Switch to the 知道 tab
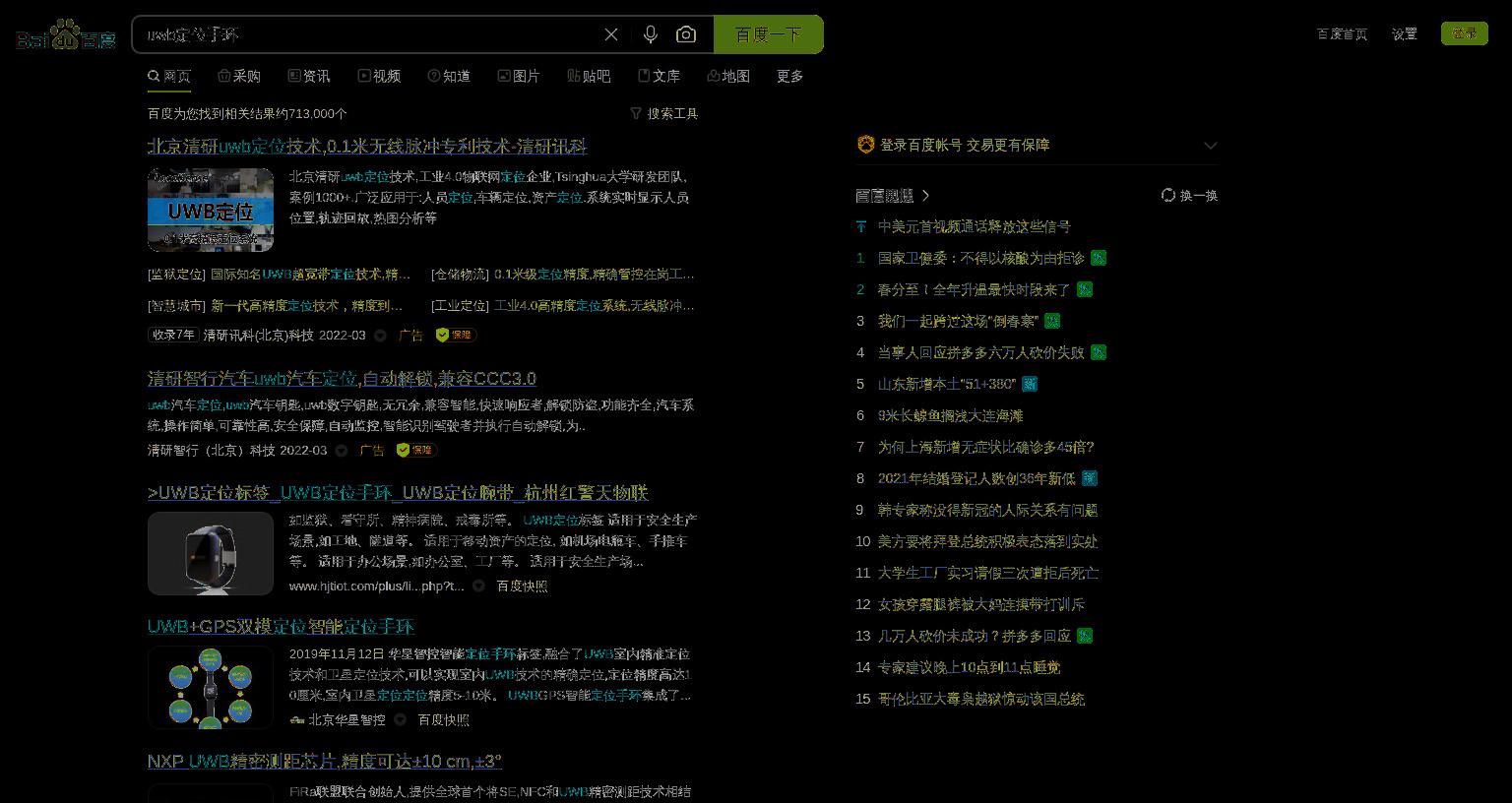The image size is (1512, 803). click(449, 76)
